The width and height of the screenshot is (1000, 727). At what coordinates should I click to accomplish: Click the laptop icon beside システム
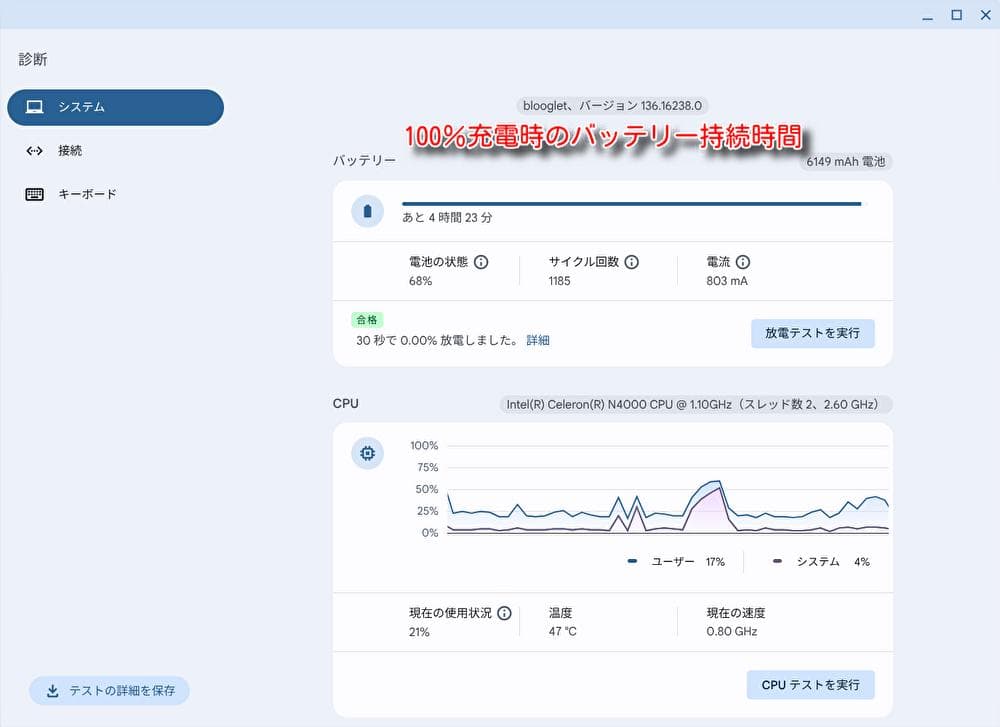tap(35, 107)
